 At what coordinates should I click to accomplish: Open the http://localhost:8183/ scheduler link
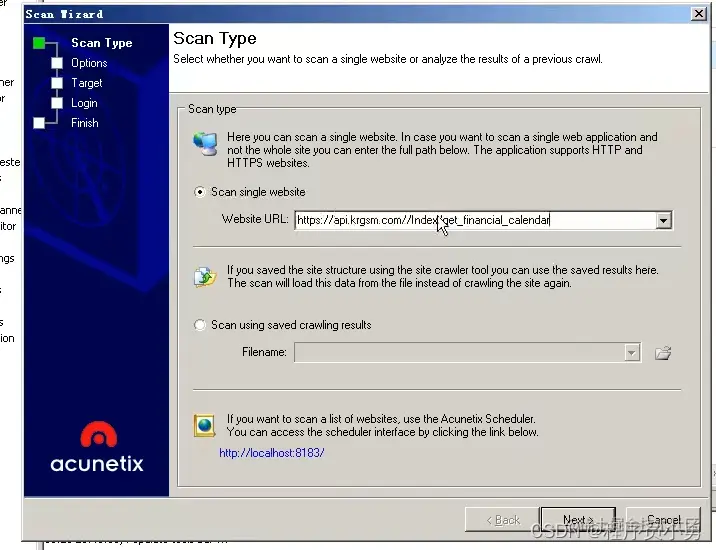click(x=272, y=453)
